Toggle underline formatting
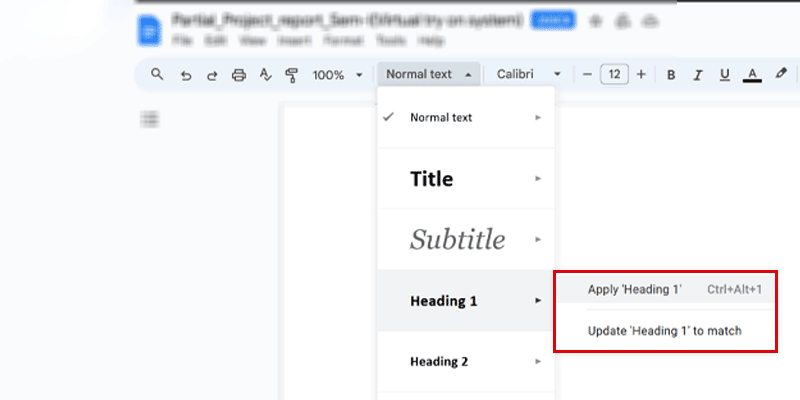The image size is (800, 400). click(724, 75)
